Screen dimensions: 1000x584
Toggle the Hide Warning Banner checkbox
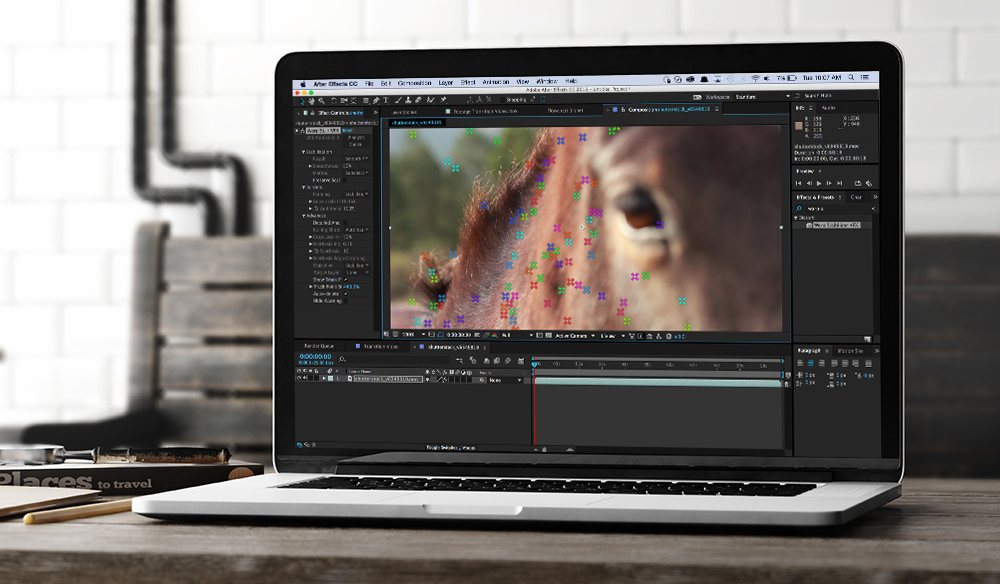coord(347,299)
